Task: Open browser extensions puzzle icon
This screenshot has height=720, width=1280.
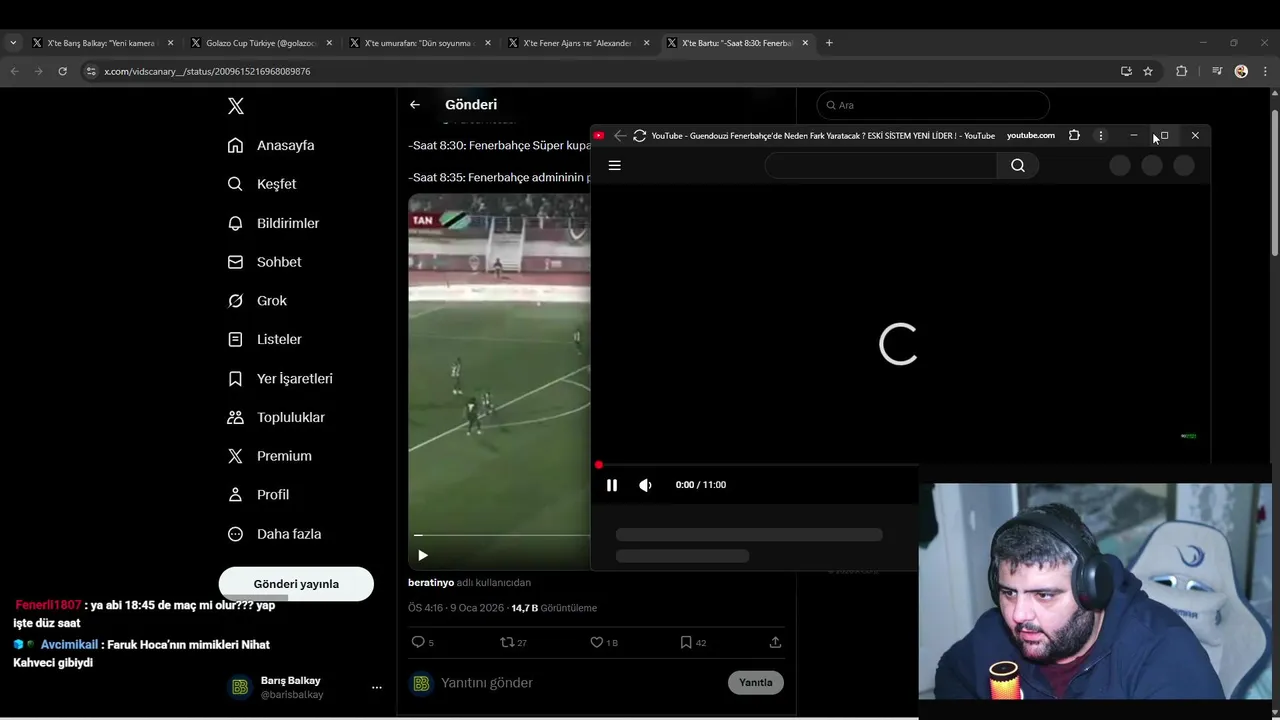Action: click(x=1181, y=71)
